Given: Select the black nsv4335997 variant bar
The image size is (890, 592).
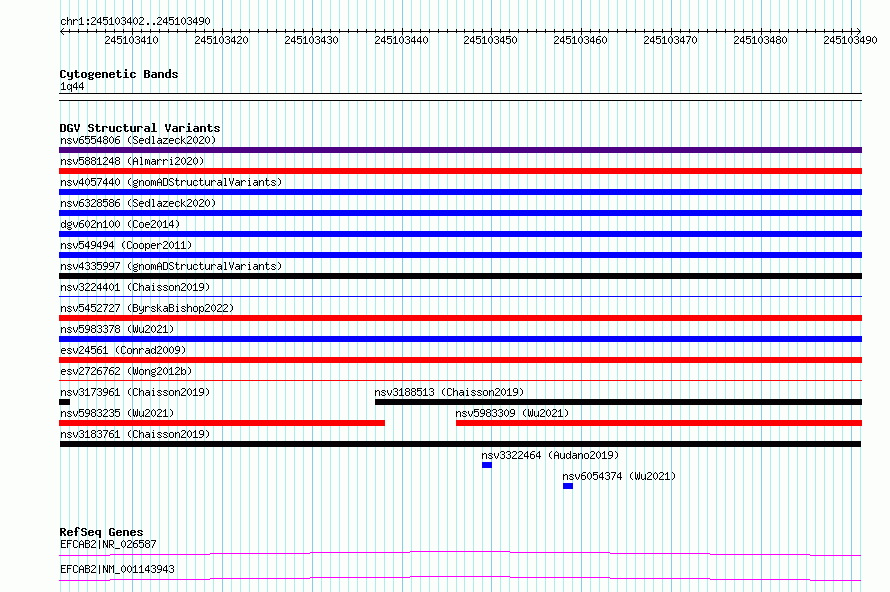Looking at the screenshot, I should tap(460, 276).
